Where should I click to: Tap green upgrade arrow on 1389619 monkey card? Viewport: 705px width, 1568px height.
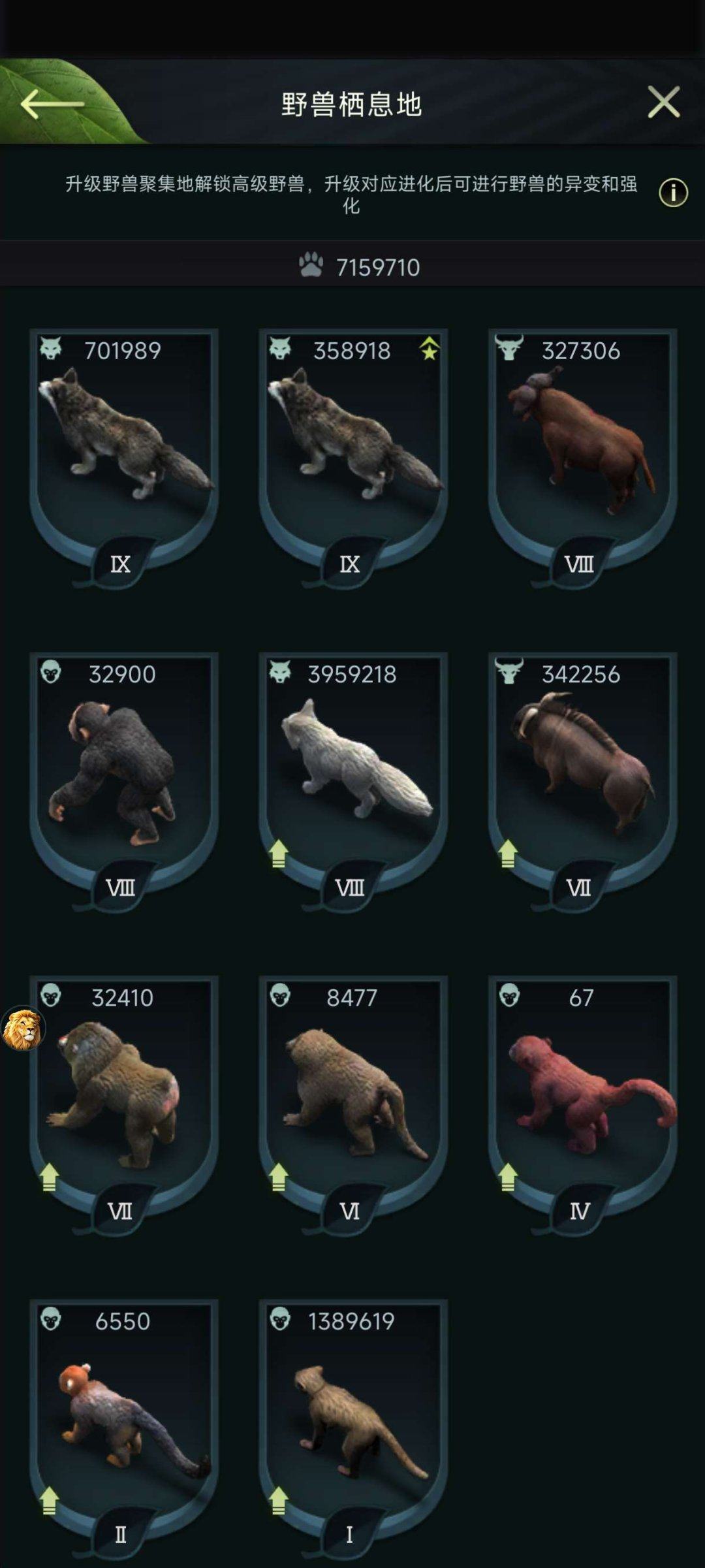[x=279, y=1500]
